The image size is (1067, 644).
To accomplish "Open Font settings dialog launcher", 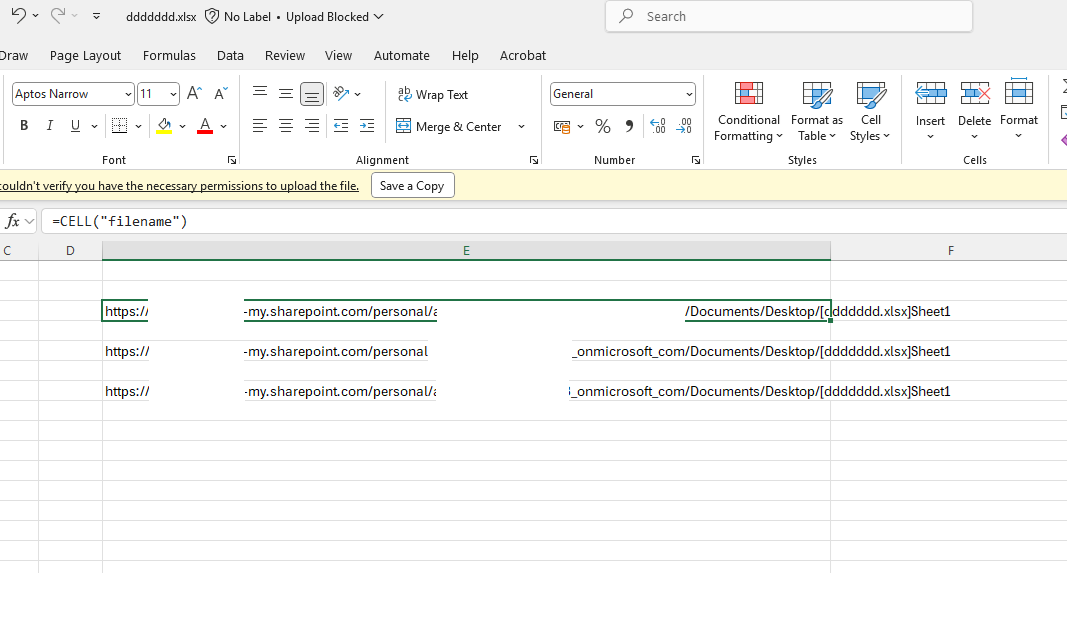I will 231,160.
